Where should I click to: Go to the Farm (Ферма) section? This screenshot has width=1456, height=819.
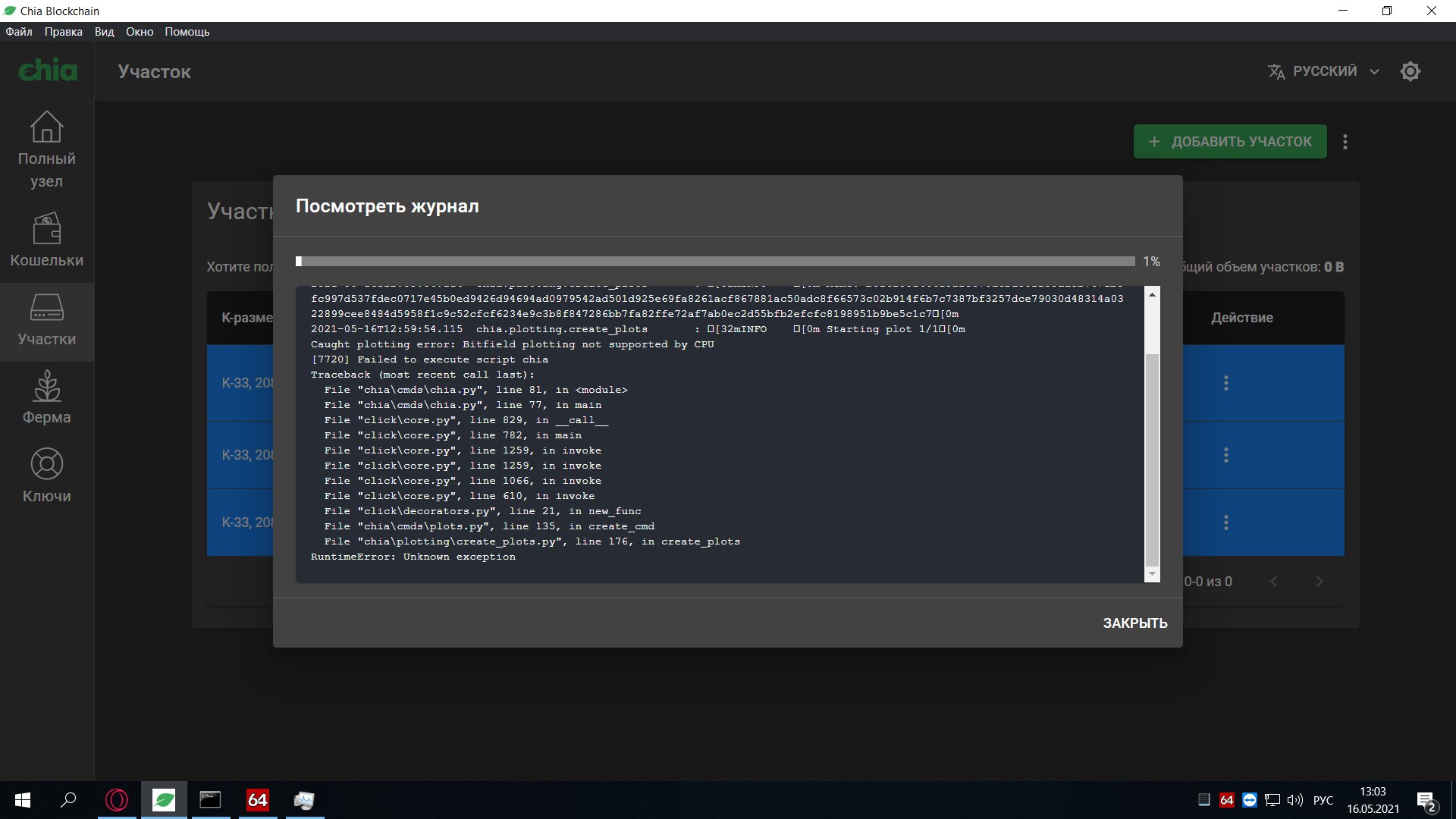tap(46, 397)
